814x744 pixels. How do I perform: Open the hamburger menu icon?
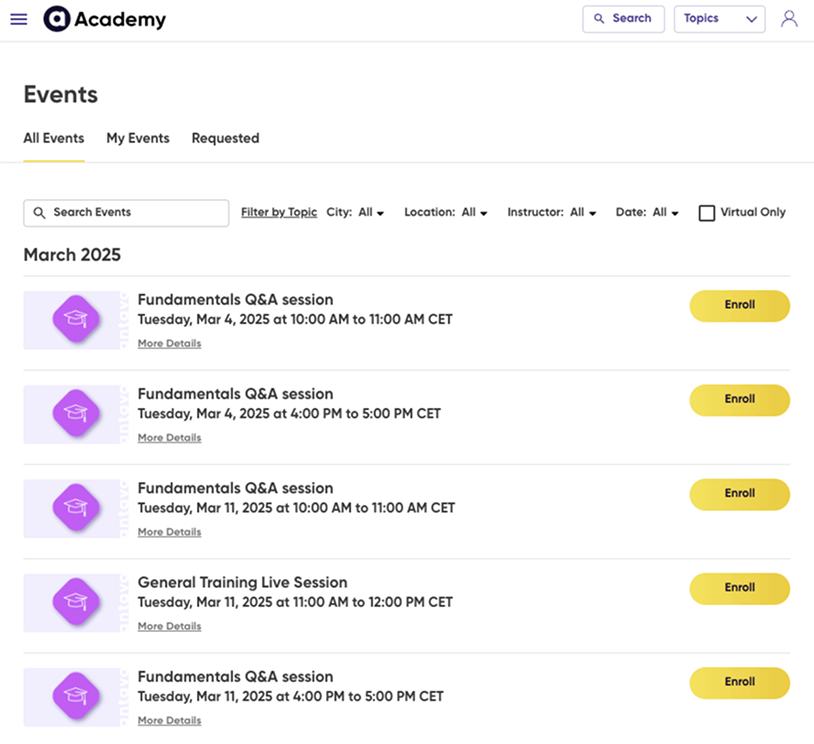(18, 18)
